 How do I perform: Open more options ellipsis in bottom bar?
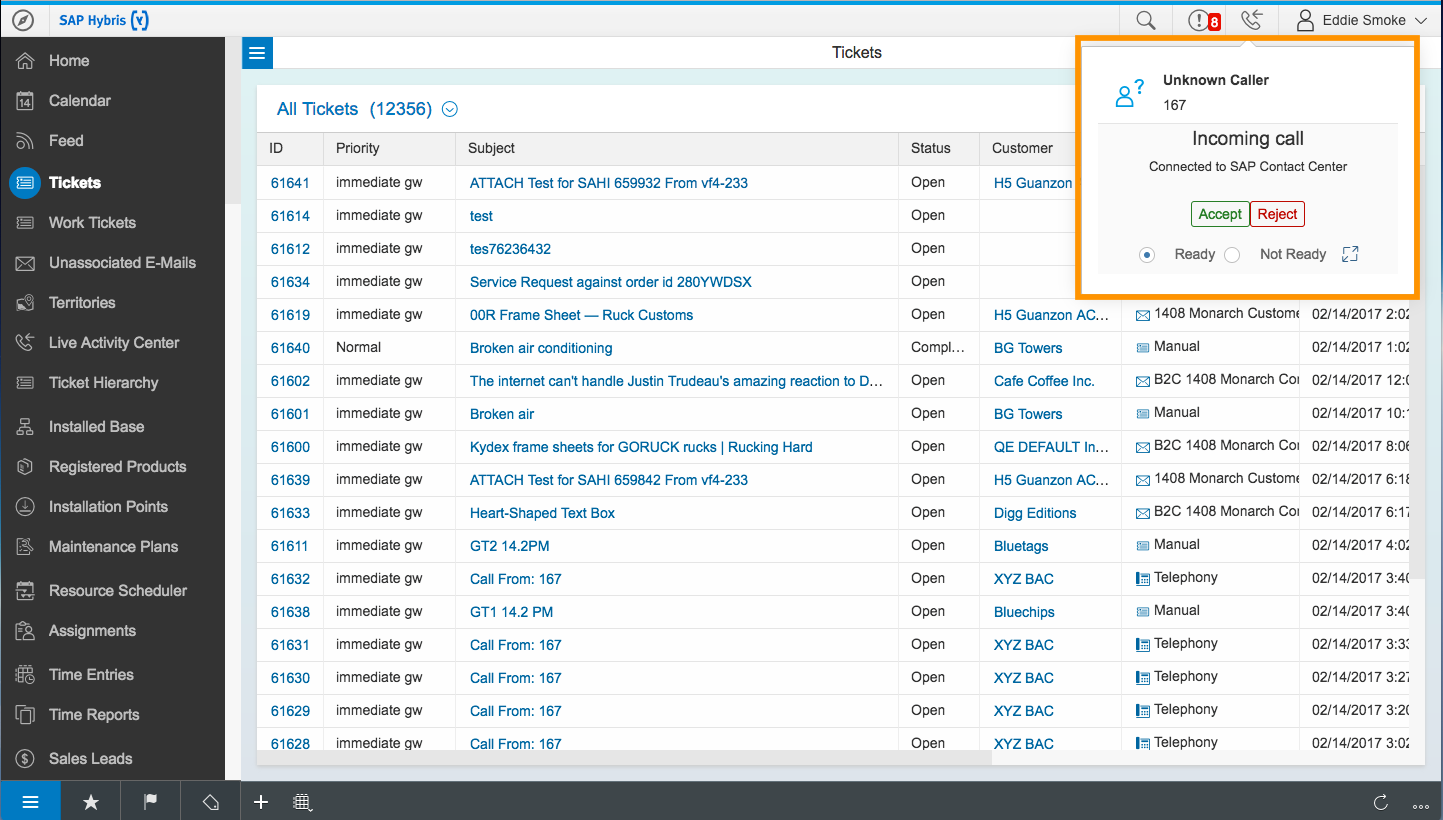point(1421,805)
